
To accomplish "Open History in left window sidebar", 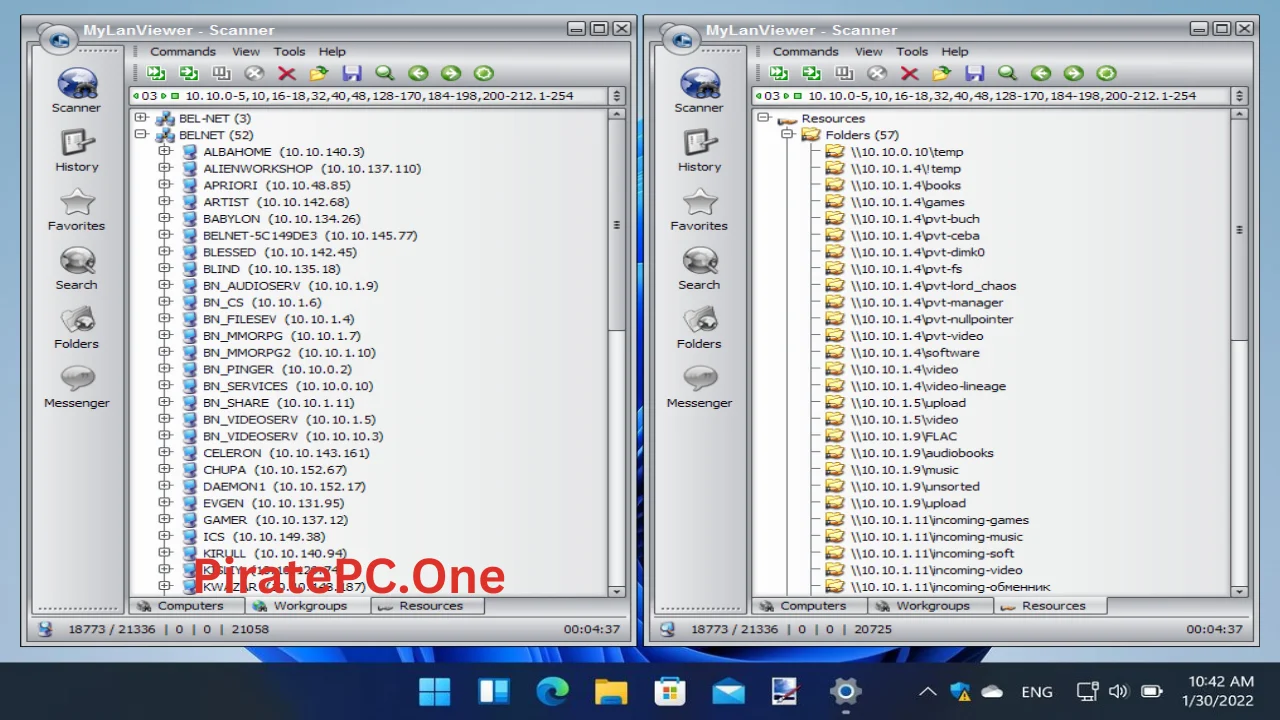I will click(77, 150).
